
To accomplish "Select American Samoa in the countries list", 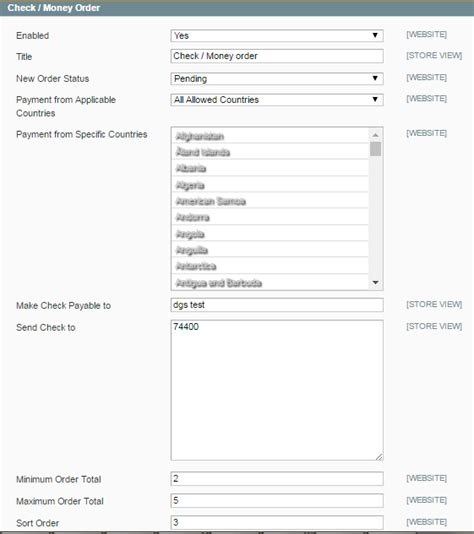I will pos(270,201).
